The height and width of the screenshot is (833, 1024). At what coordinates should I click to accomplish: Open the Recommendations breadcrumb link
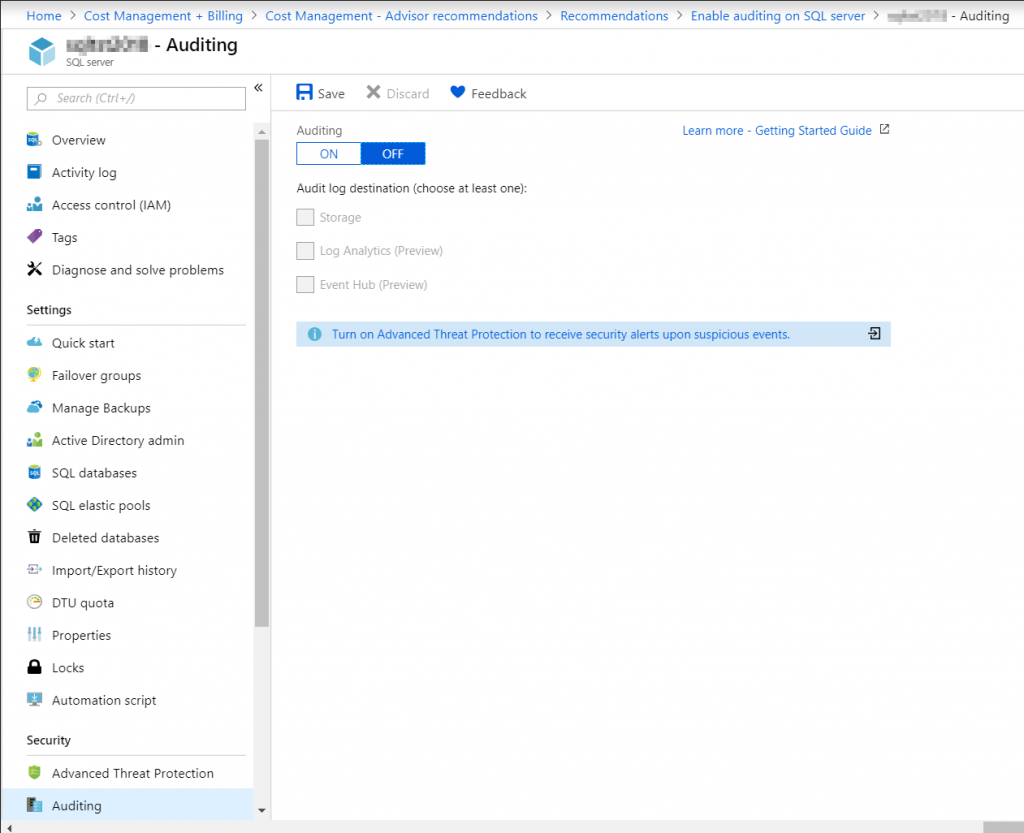tap(614, 16)
